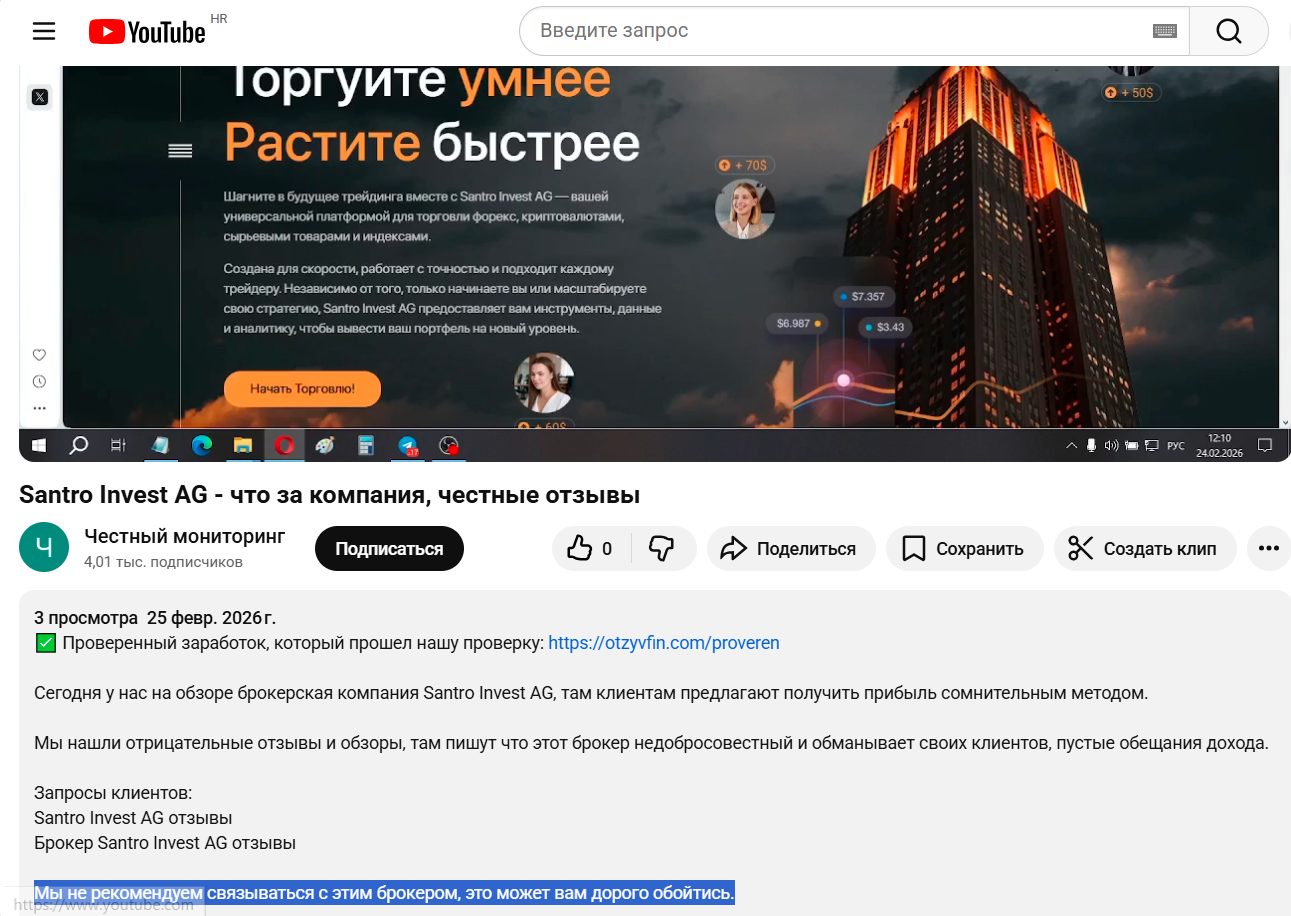1291x916 pixels.
Task: Click into the Введите запрос search field
Action: coord(840,31)
